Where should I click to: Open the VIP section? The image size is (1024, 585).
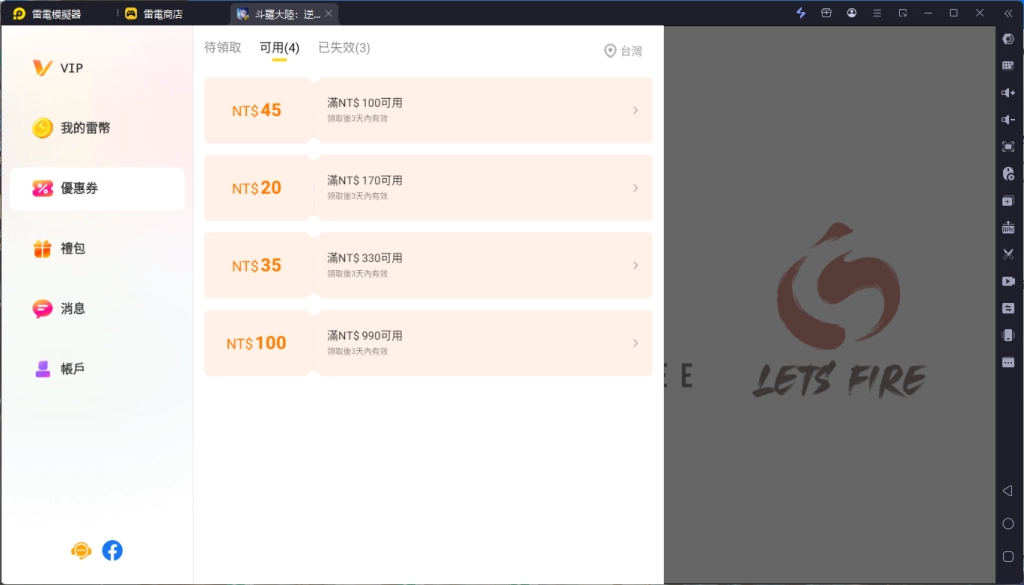58,68
